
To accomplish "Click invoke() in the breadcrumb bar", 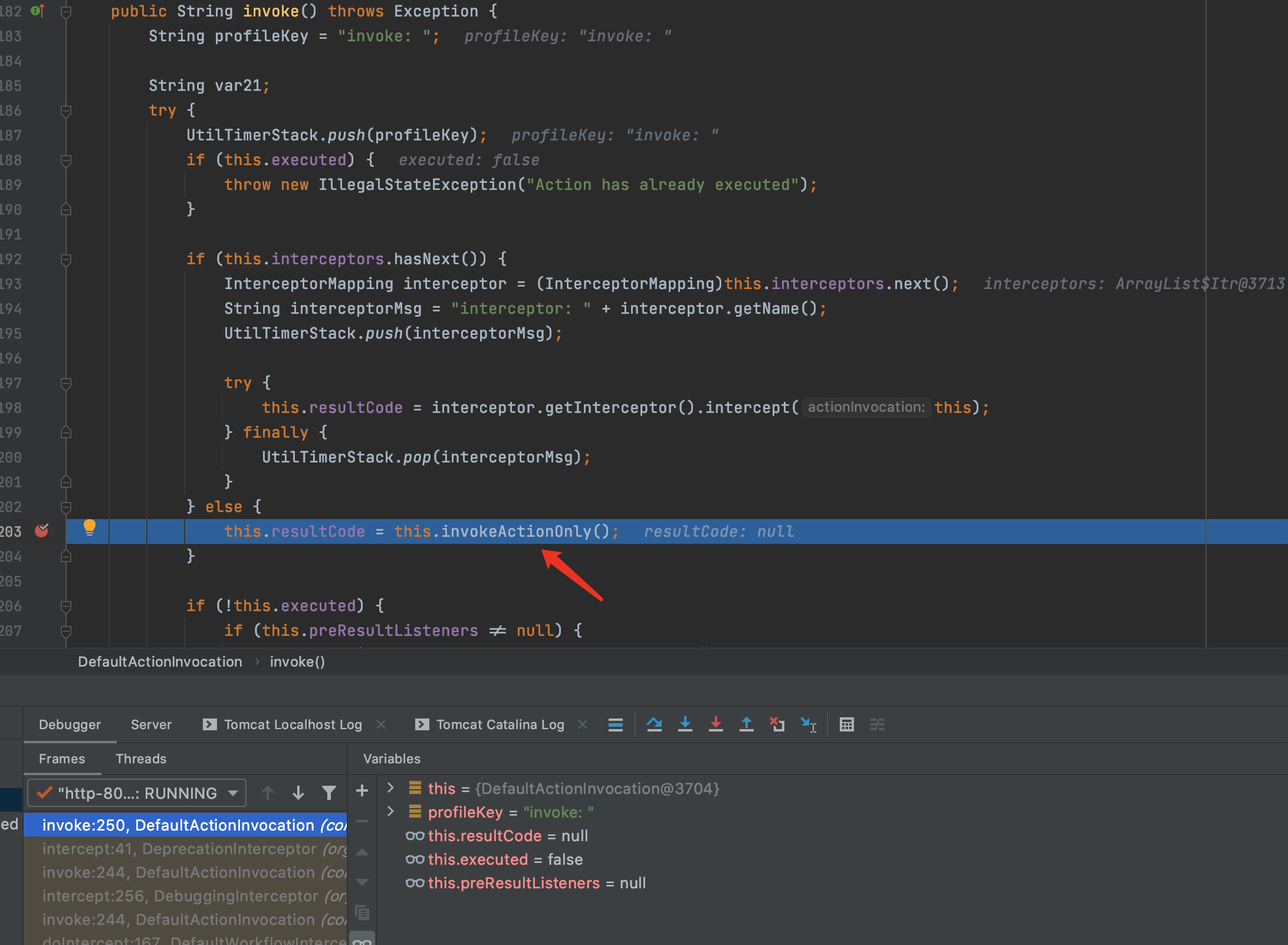I will click(x=297, y=662).
